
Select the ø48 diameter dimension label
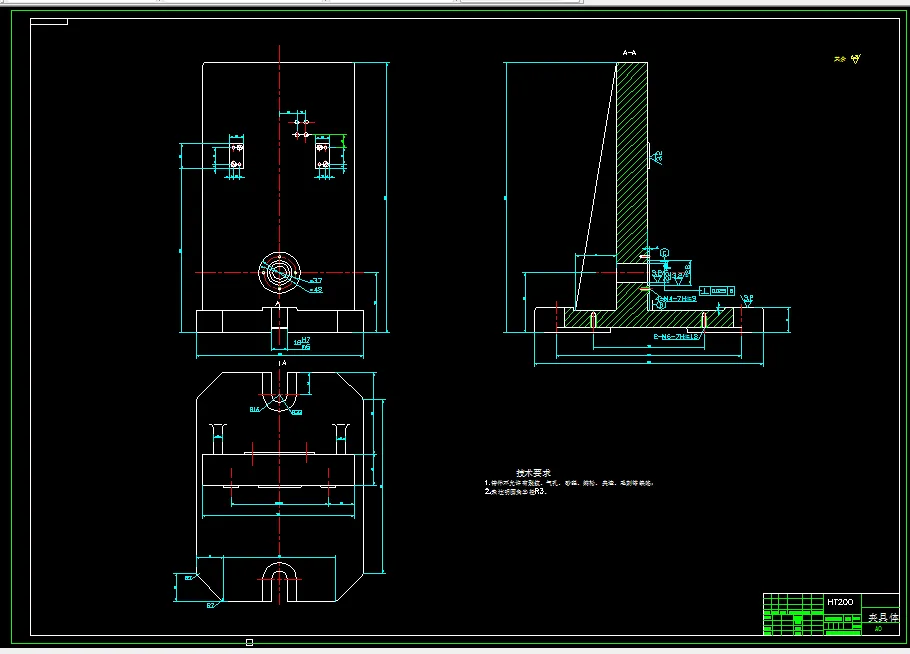pyautogui.click(x=316, y=290)
